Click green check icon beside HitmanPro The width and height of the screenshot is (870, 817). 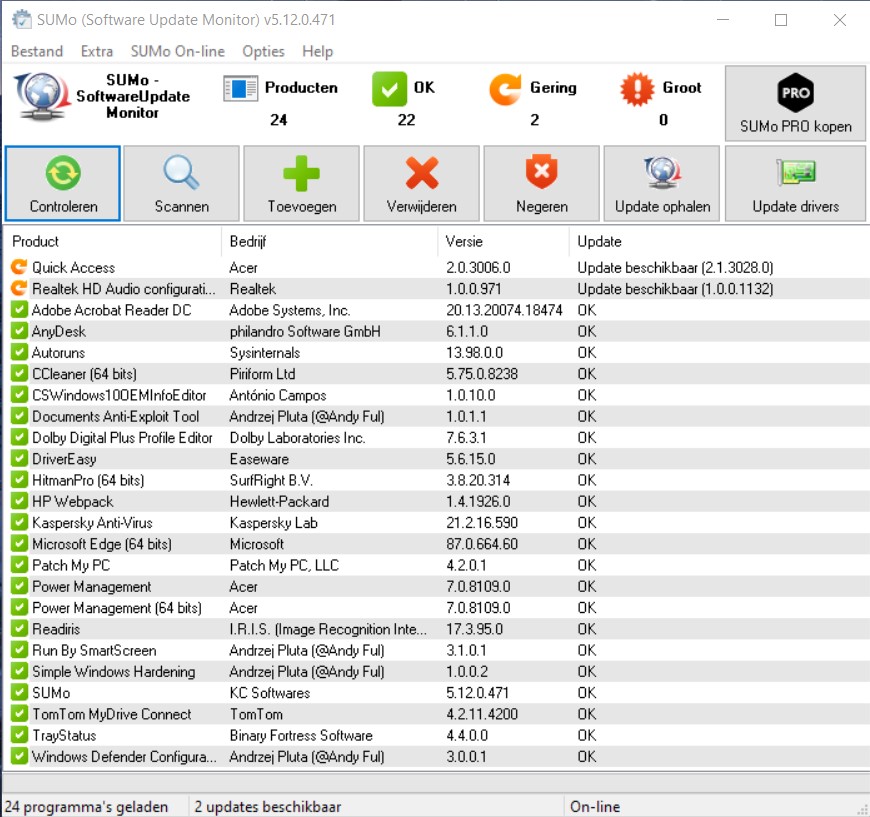19,480
